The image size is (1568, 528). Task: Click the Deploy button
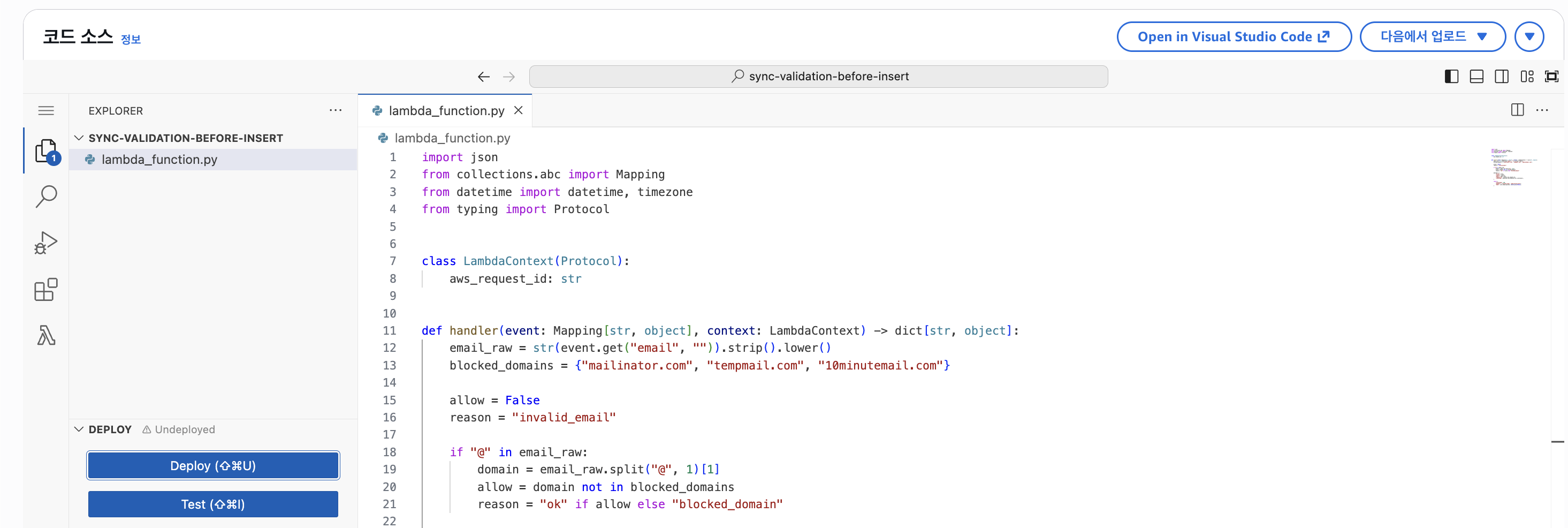coord(213,466)
